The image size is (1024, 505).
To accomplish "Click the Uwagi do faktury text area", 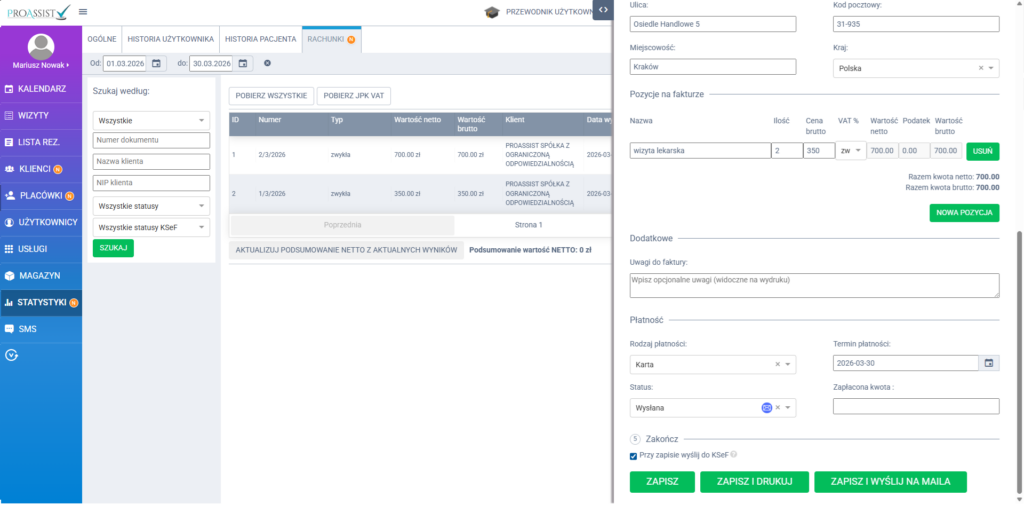I will pyautogui.click(x=814, y=285).
